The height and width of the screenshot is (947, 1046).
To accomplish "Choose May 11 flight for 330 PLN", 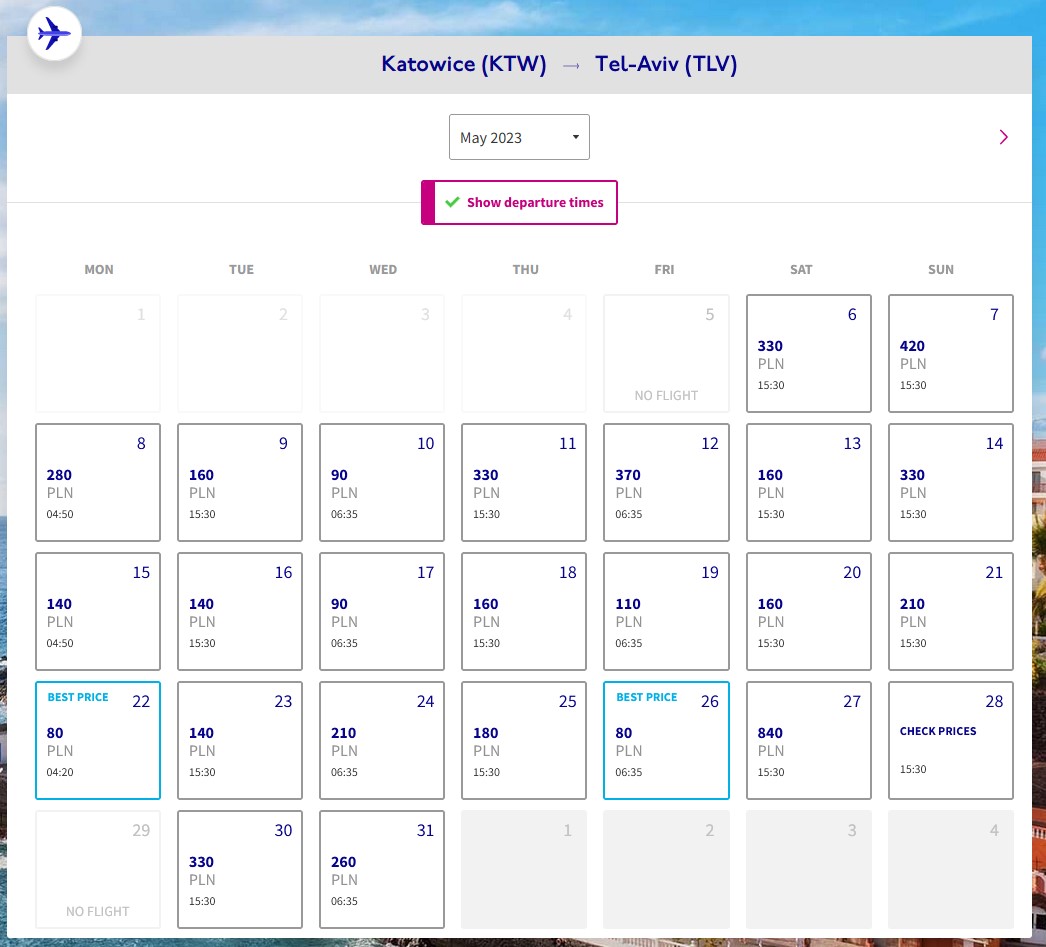I will pyautogui.click(x=524, y=482).
